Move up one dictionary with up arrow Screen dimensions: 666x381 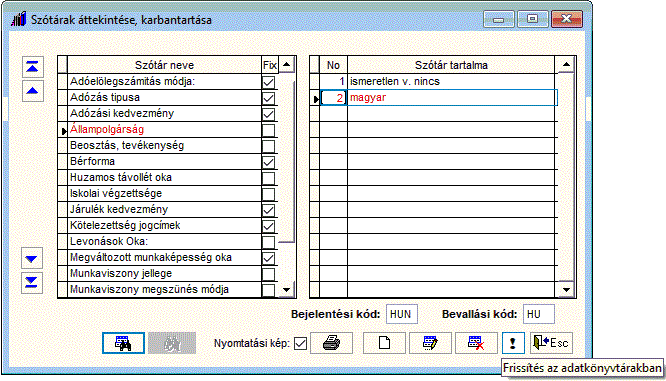pyautogui.click(x=33, y=91)
